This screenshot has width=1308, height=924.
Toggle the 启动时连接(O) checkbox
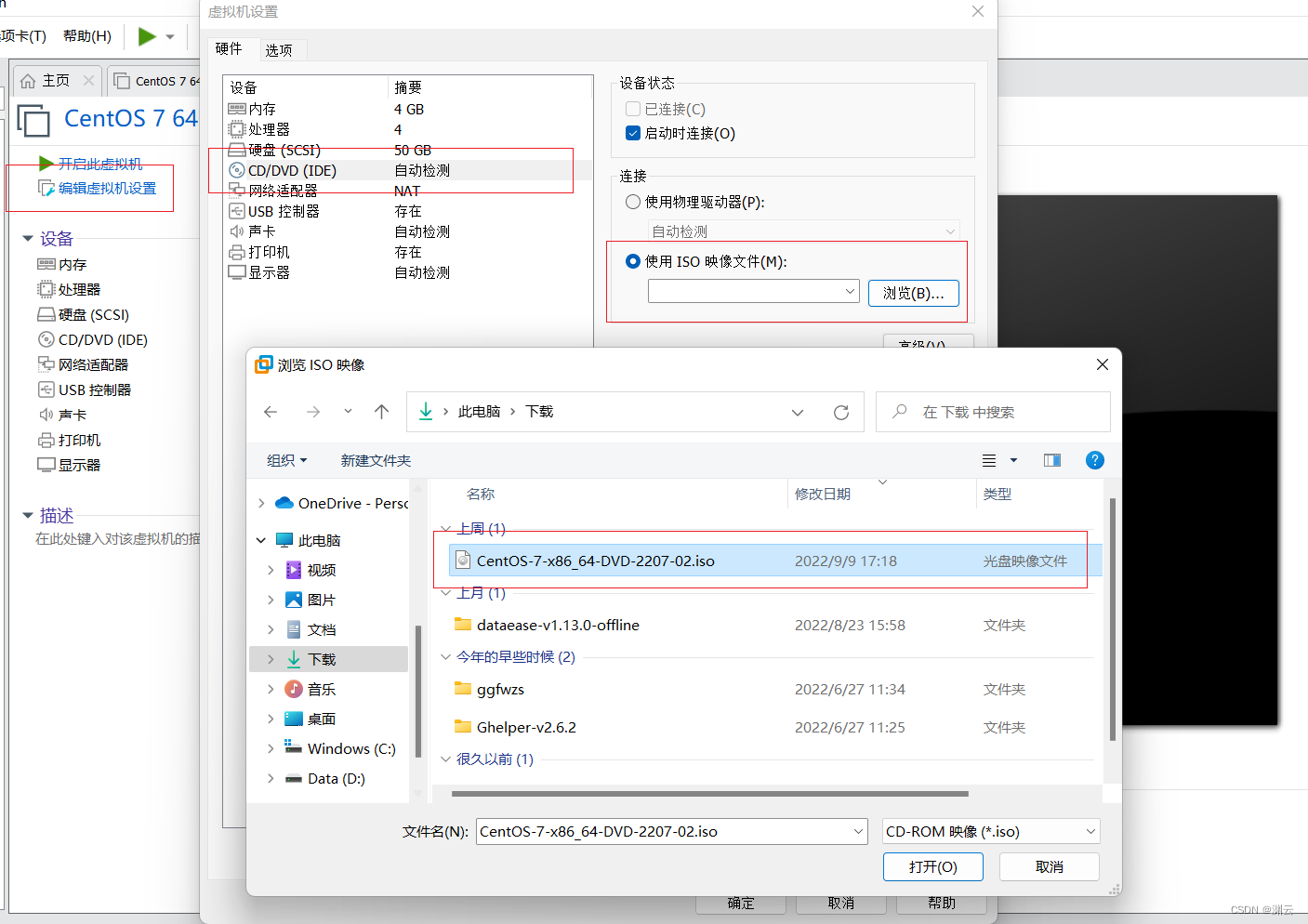[633, 133]
